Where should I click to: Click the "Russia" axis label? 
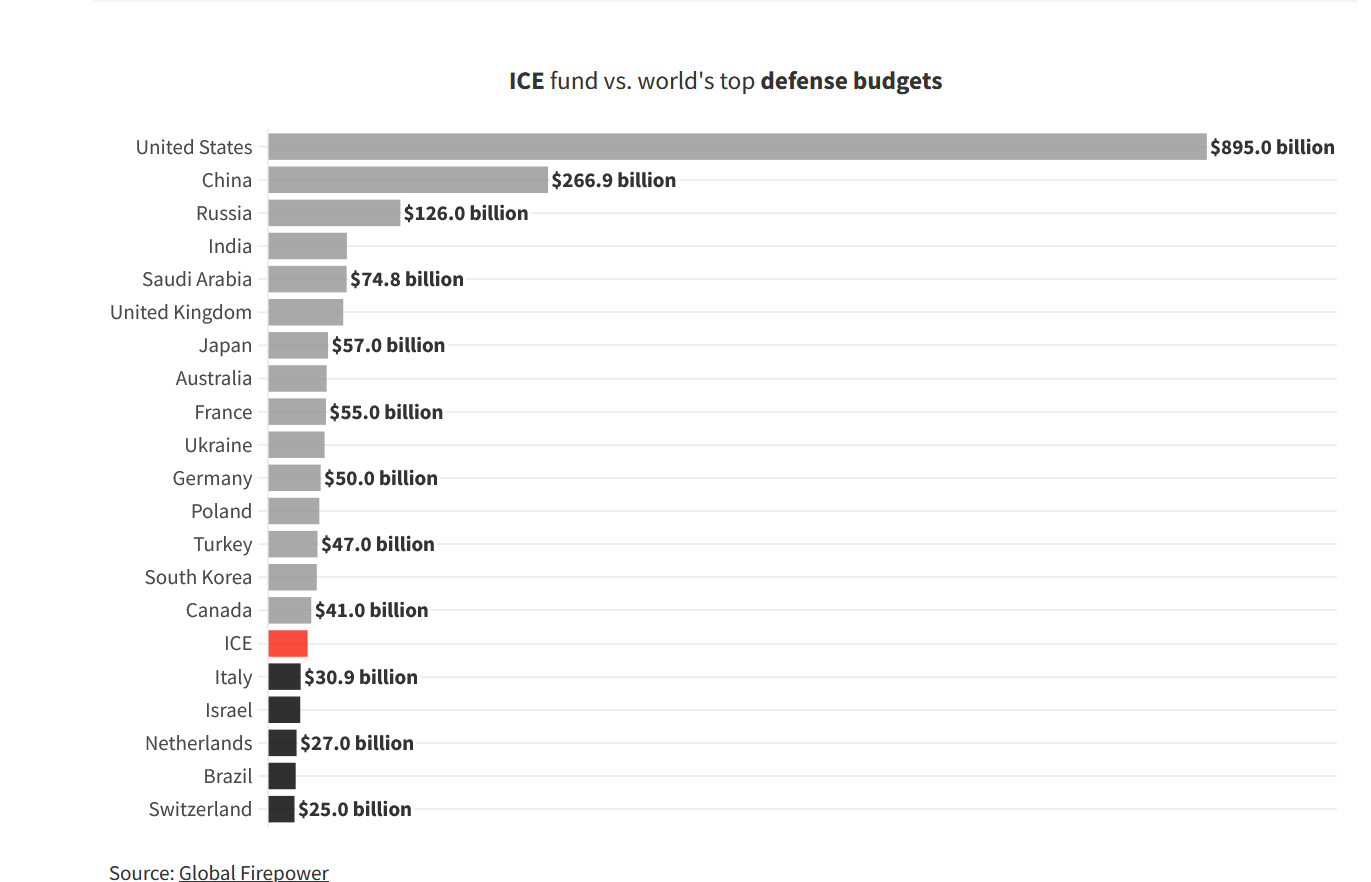[x=224, y=213]
